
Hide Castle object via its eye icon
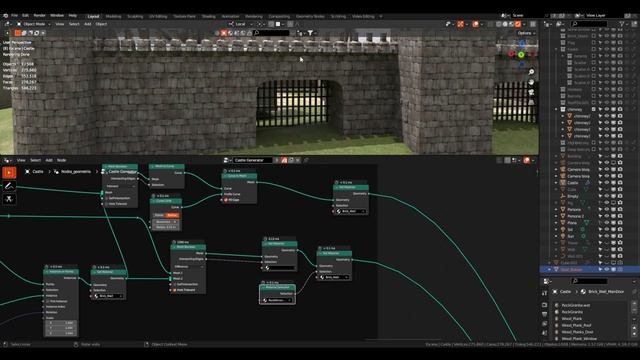point(607,183)
